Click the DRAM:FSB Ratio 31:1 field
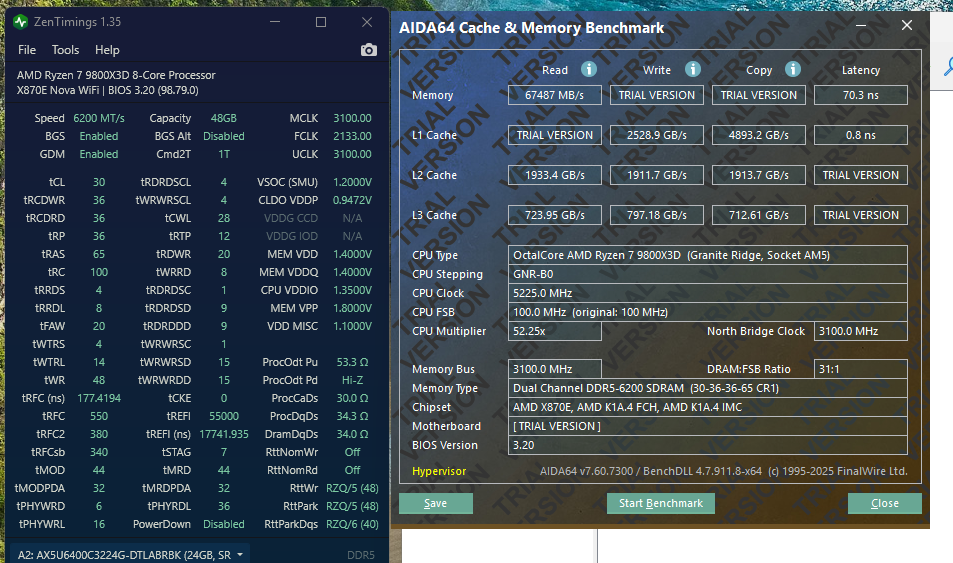The width and height of the screenshot is (953, 563). click(x=861, y=369)
